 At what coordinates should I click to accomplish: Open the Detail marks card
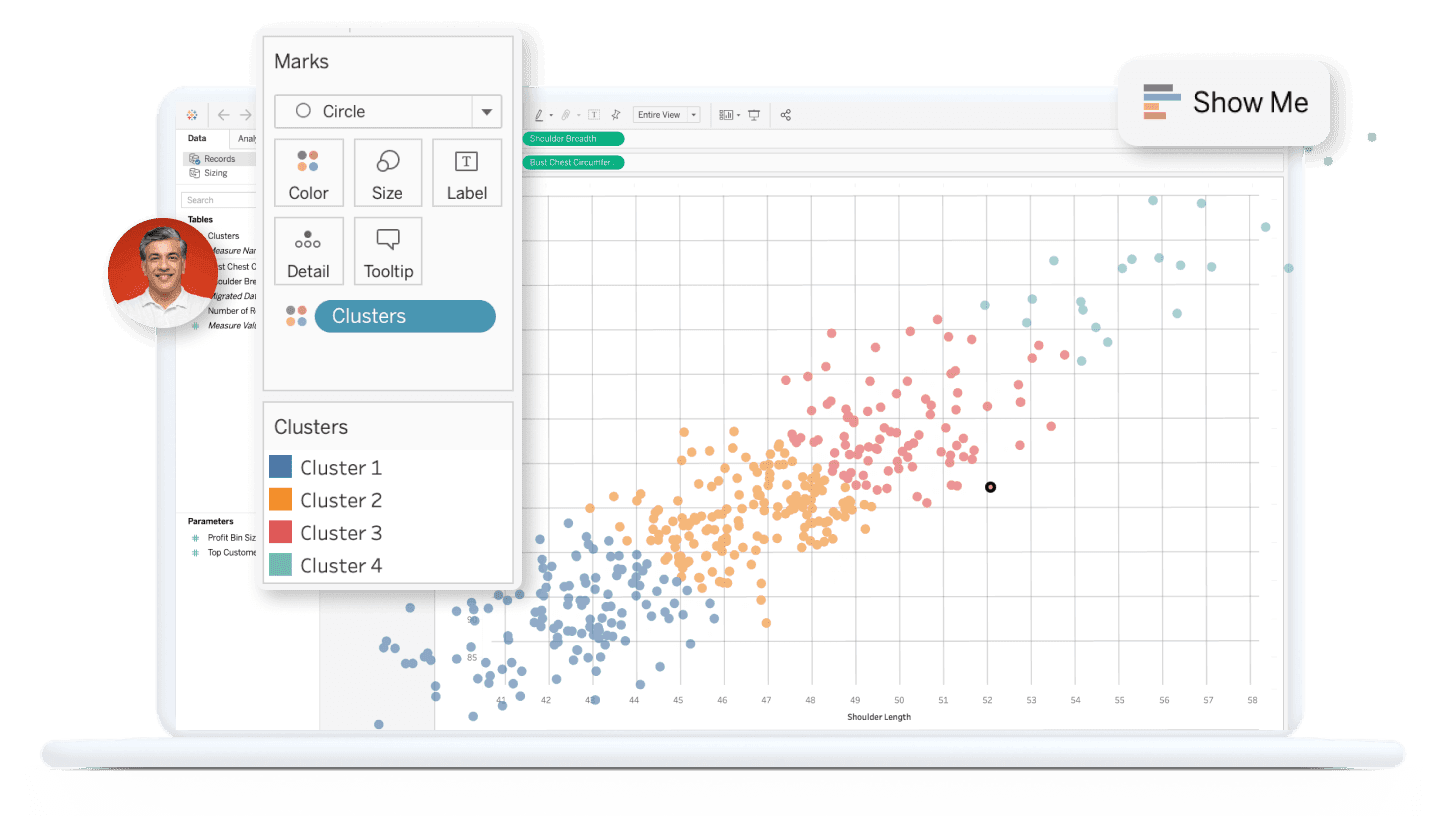tap(309, 251)
